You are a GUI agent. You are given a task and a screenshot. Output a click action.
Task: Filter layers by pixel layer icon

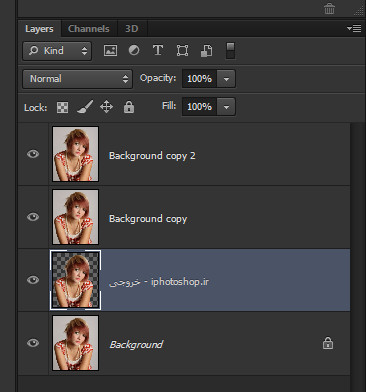(x=110, y=51)
